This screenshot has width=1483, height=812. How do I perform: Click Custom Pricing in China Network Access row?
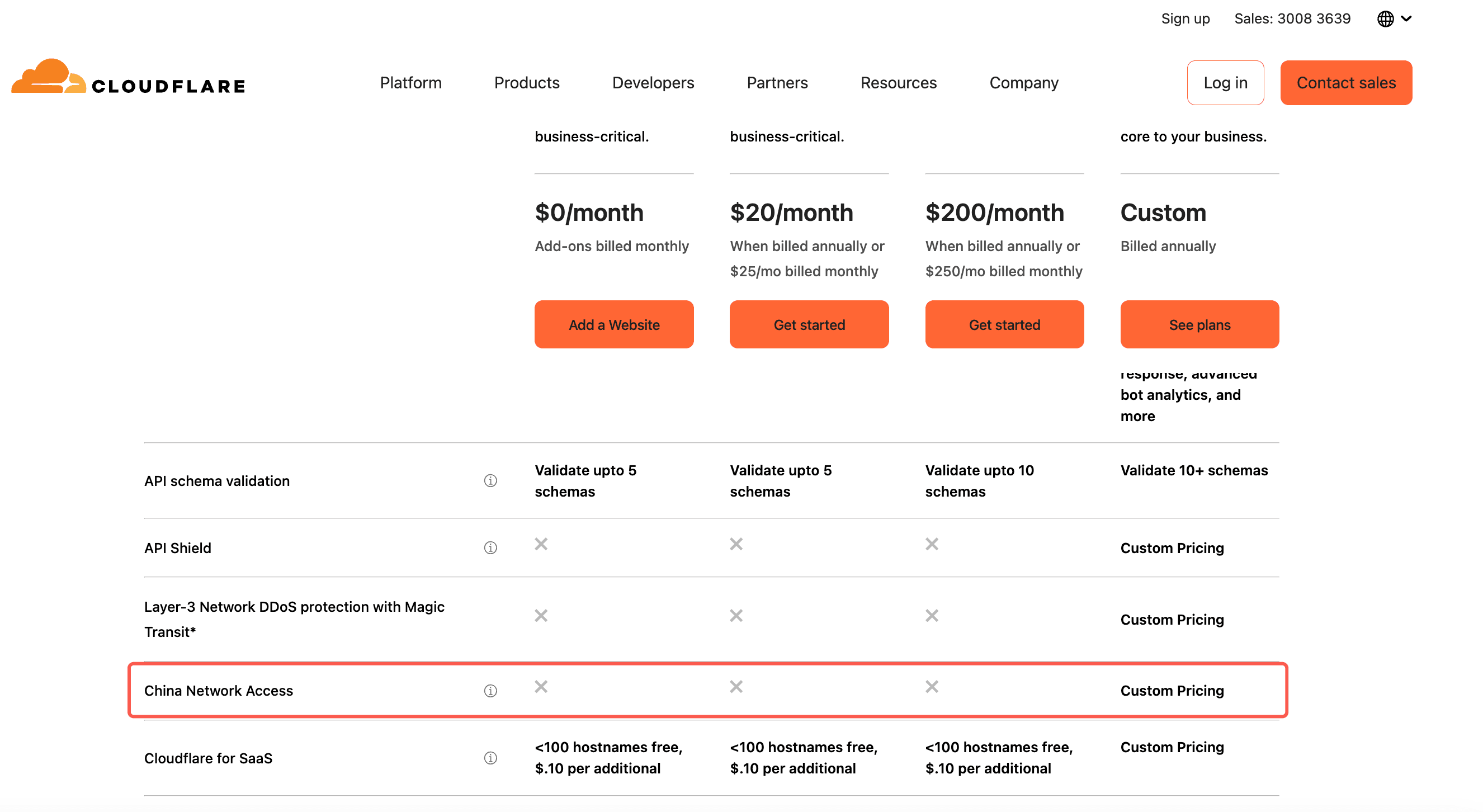click(1172, 691)
